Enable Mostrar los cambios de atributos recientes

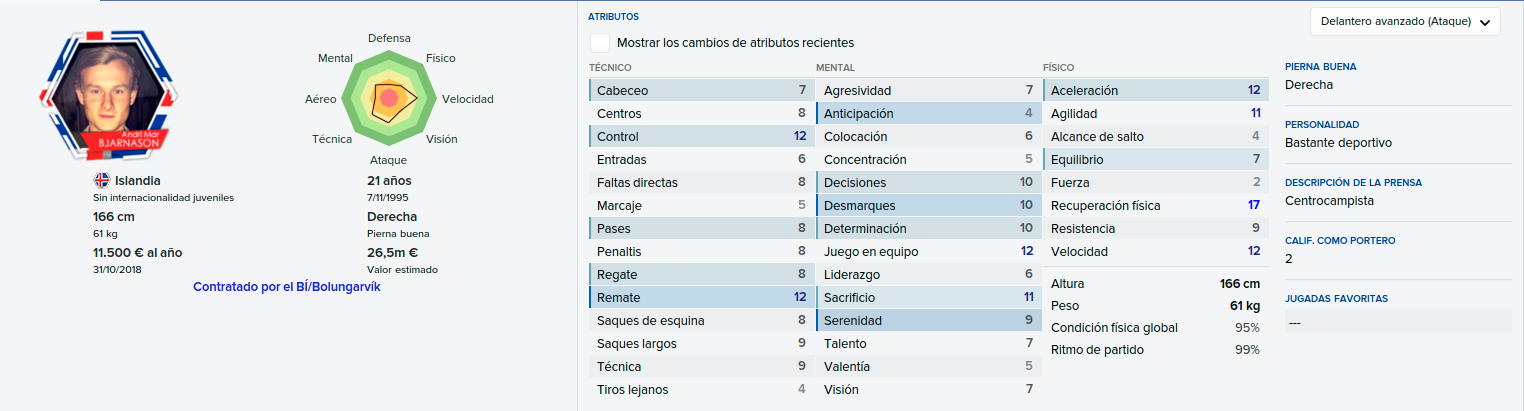pyautogui.click(x=600, y=43)
